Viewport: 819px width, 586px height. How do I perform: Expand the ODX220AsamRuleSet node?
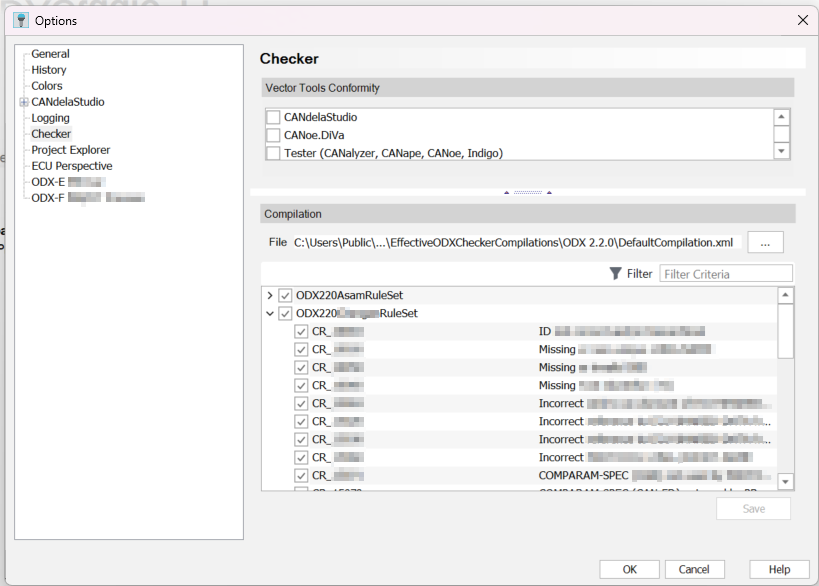tap(270, 296)
